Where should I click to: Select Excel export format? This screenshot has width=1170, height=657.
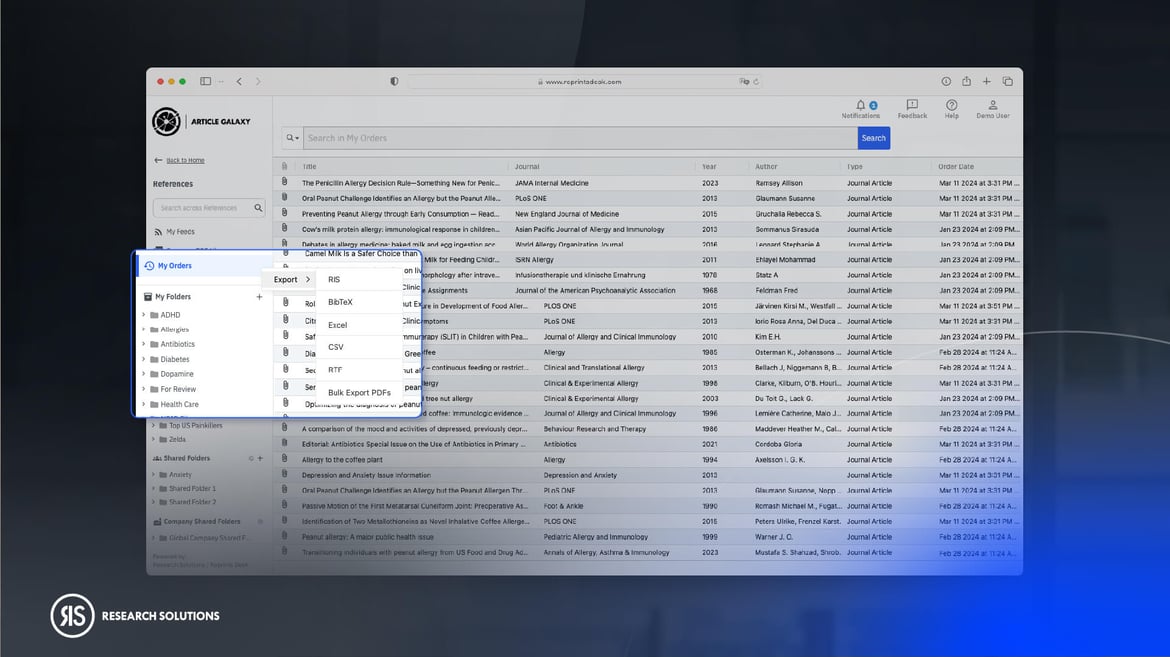click(x=337, y=325)
